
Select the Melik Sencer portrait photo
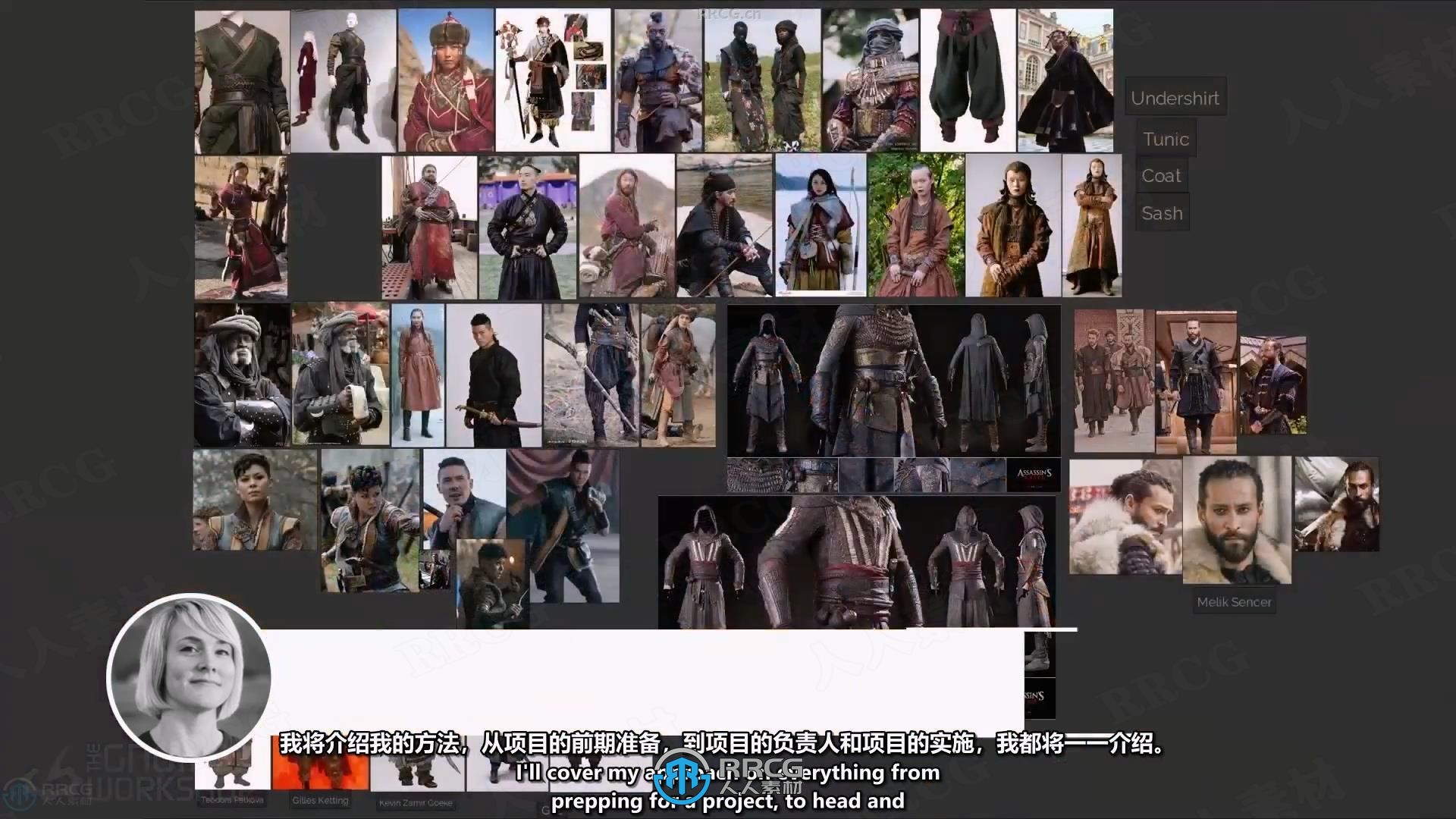[x=1237, y=520]
